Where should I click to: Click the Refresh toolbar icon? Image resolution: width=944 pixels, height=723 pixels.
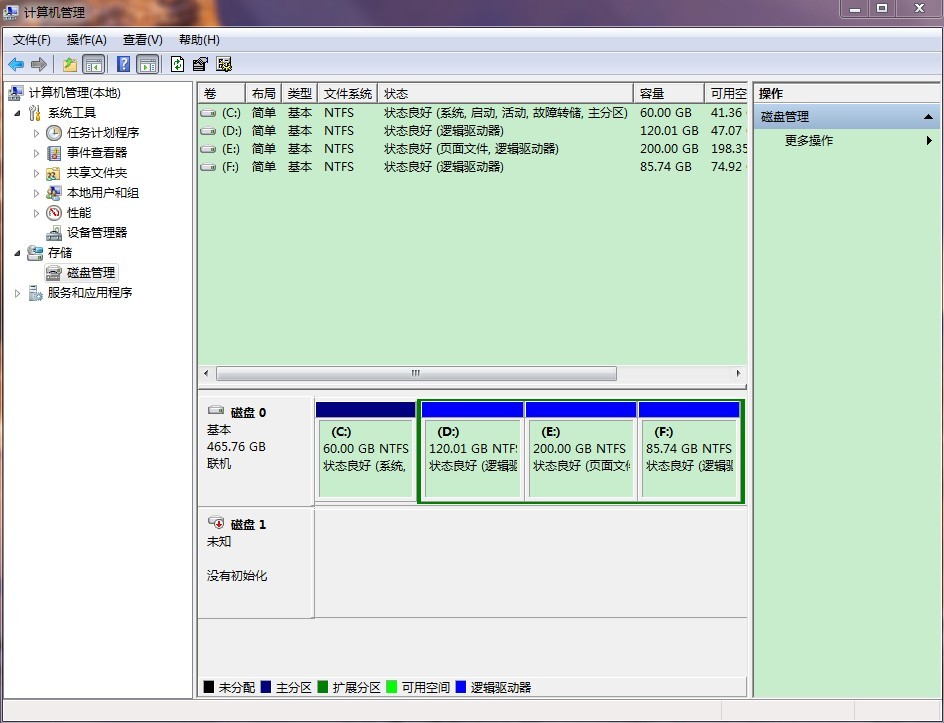177,64
